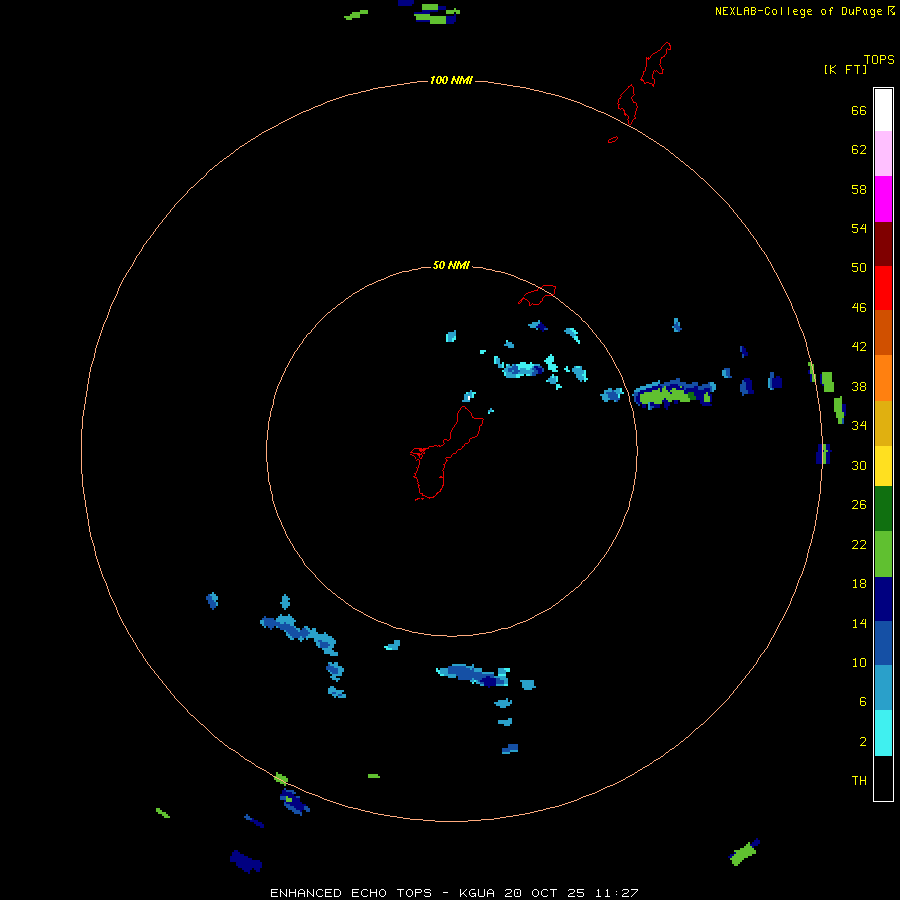Click the legend value "14"
The height and width of the screenshot is (900, 900).
pyautogui.click(x=859, y=623)
